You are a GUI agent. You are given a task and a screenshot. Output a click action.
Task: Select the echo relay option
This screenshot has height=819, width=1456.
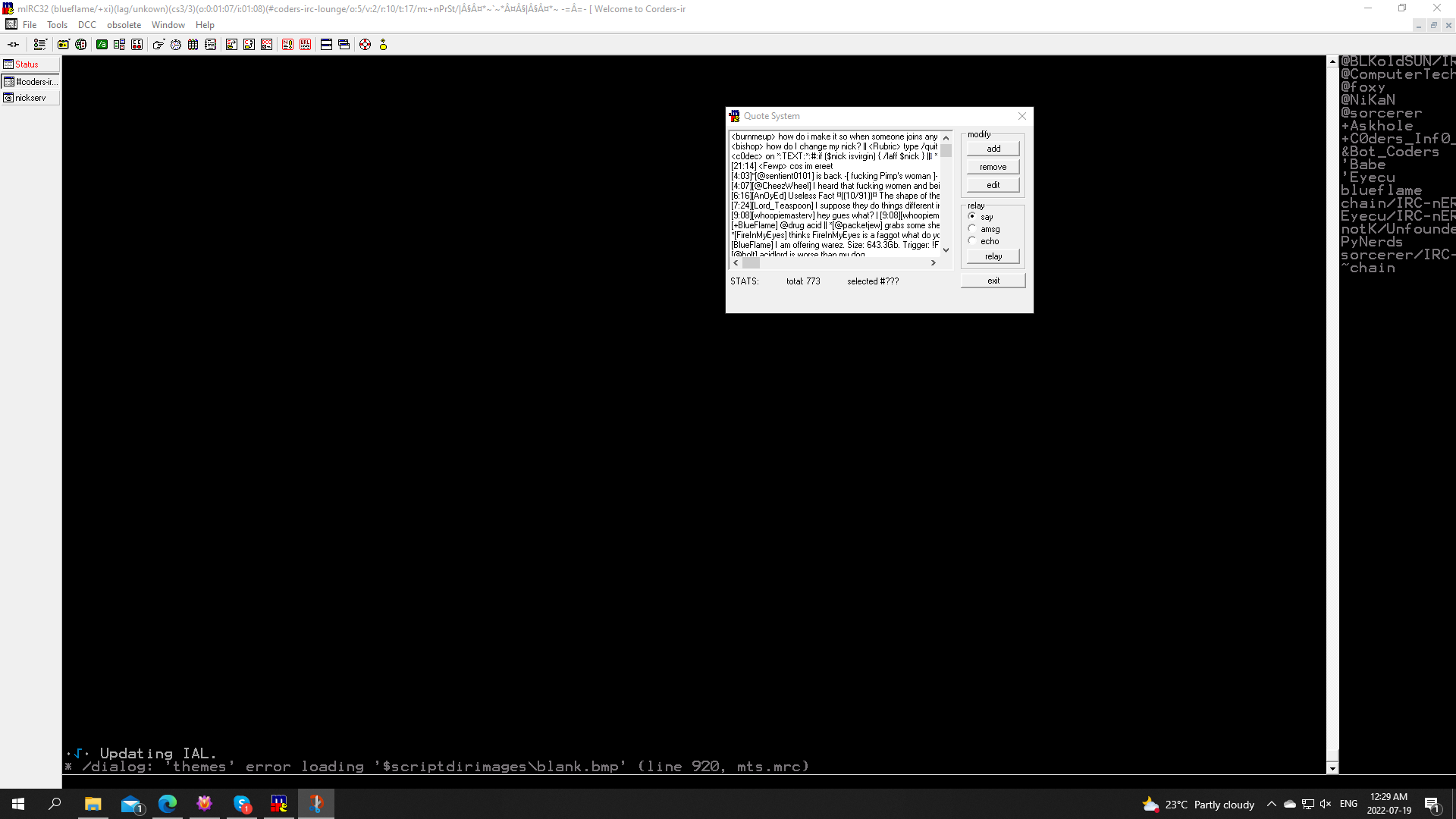[972, 241]
